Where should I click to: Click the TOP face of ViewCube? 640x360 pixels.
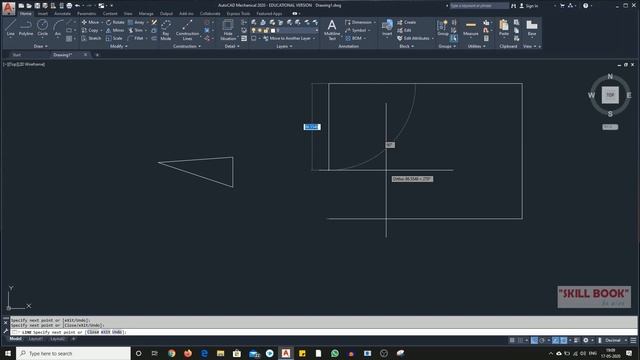pos(610,95)
